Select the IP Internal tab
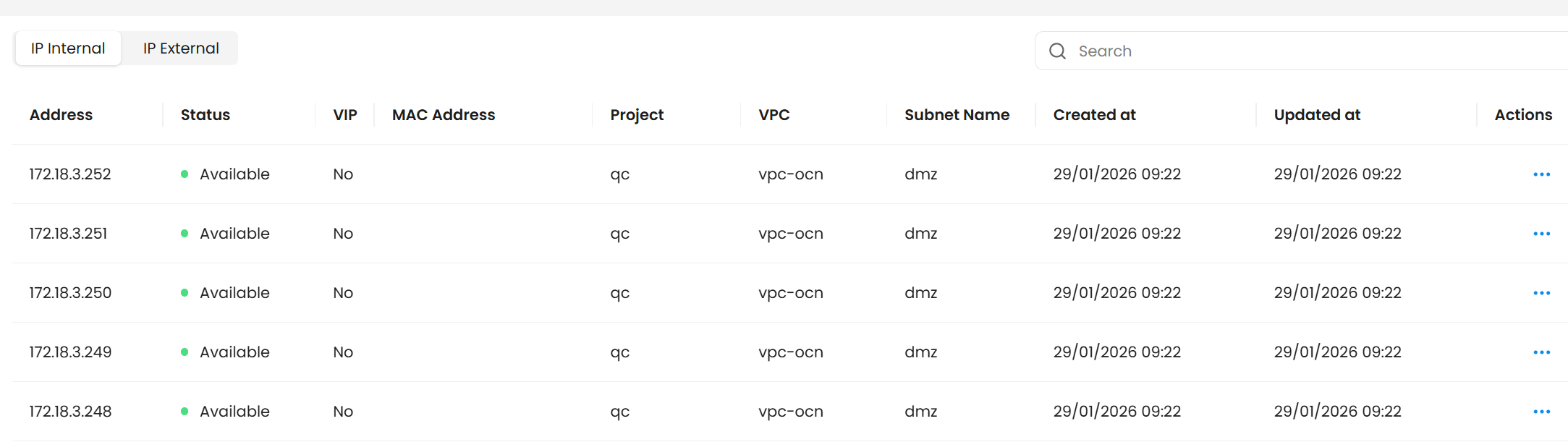 tap(68, 48)
